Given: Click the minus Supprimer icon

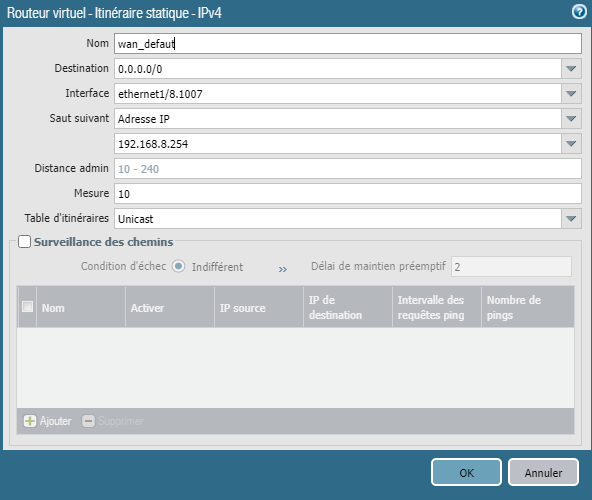Looking at the screenshot, I should pyautogui.click(x=88, y=421).
